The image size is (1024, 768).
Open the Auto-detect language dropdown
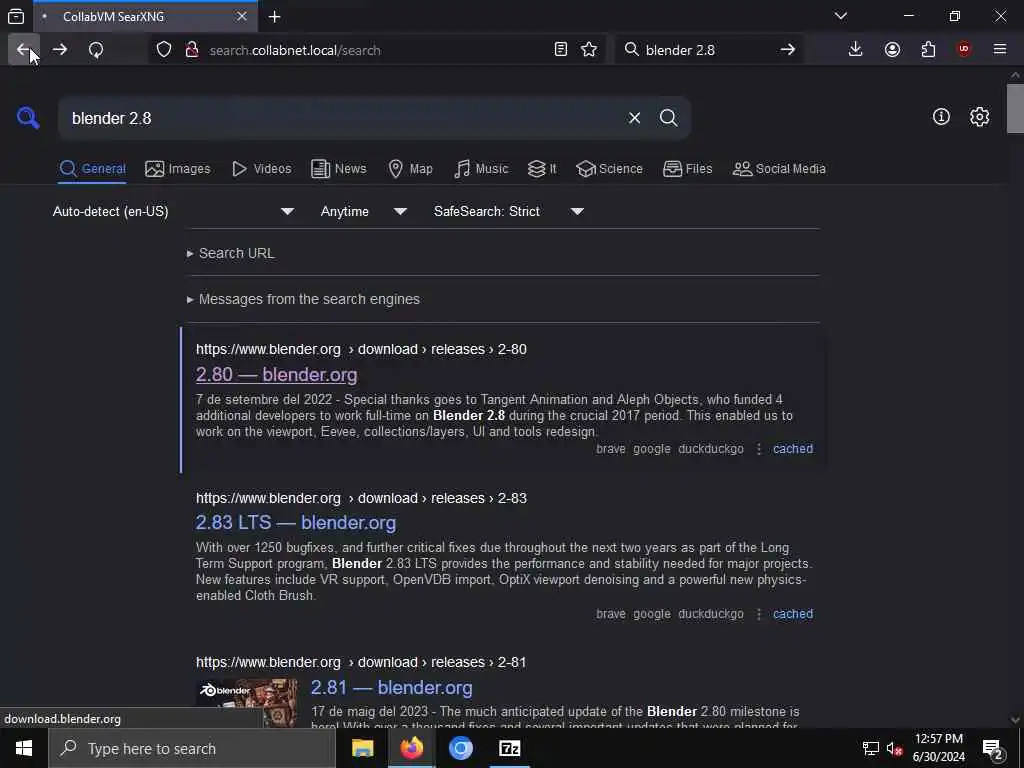click(x=173, y=212)
